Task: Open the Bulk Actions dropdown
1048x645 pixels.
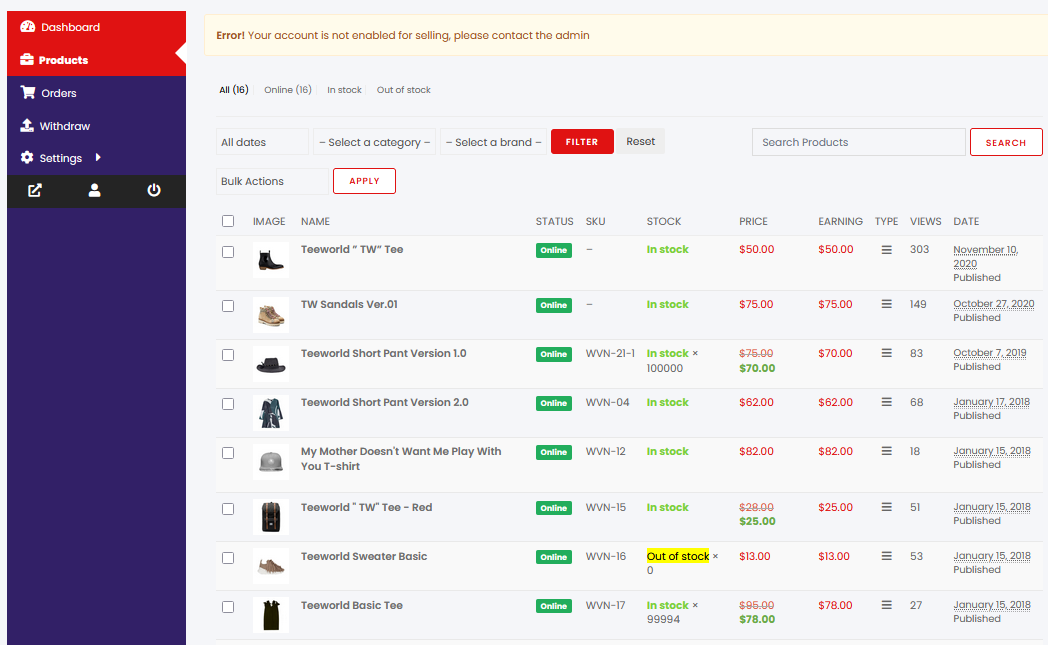Action: [272, 181]
